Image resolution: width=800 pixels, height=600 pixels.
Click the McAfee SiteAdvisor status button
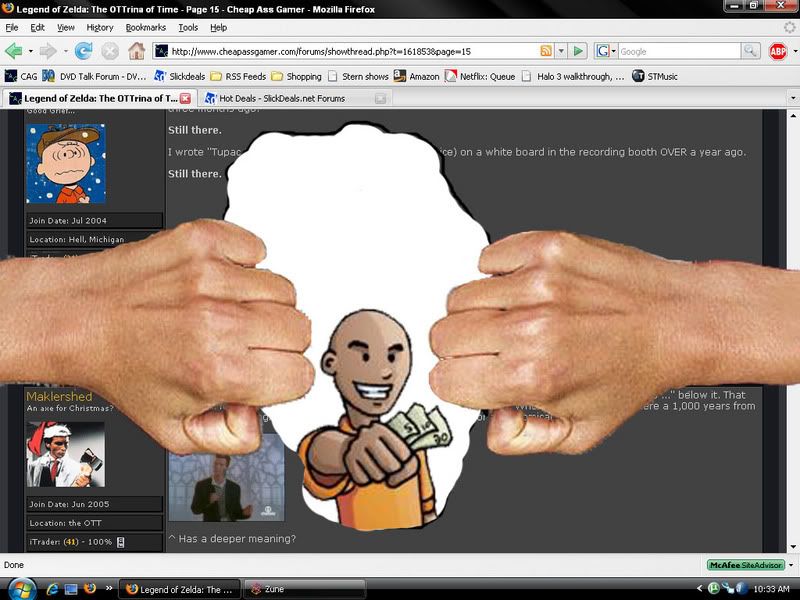click(x=745, y=565)
